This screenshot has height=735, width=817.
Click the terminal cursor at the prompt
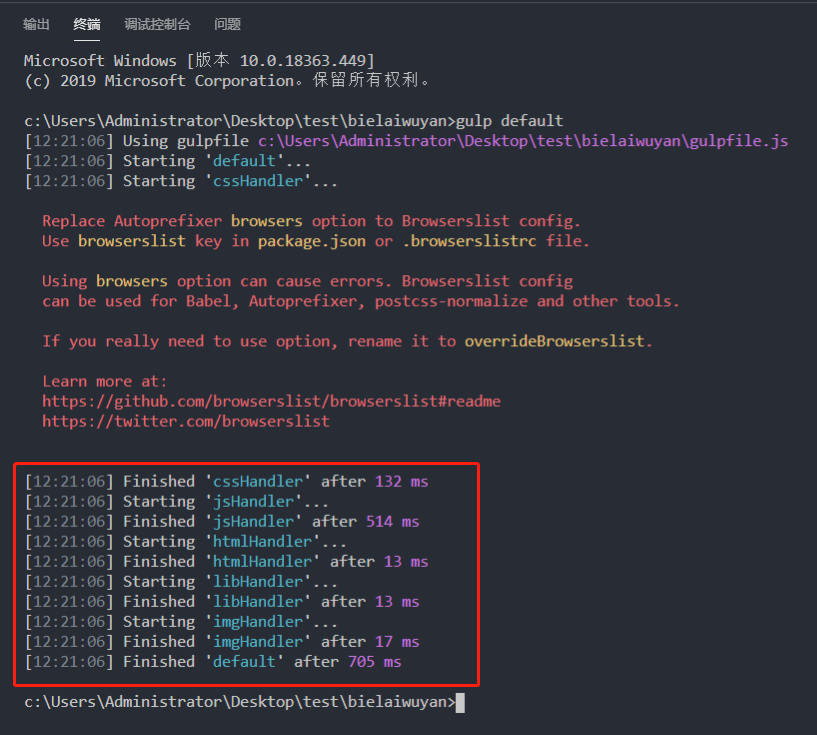pyautogui.click(x=460, y=703)
